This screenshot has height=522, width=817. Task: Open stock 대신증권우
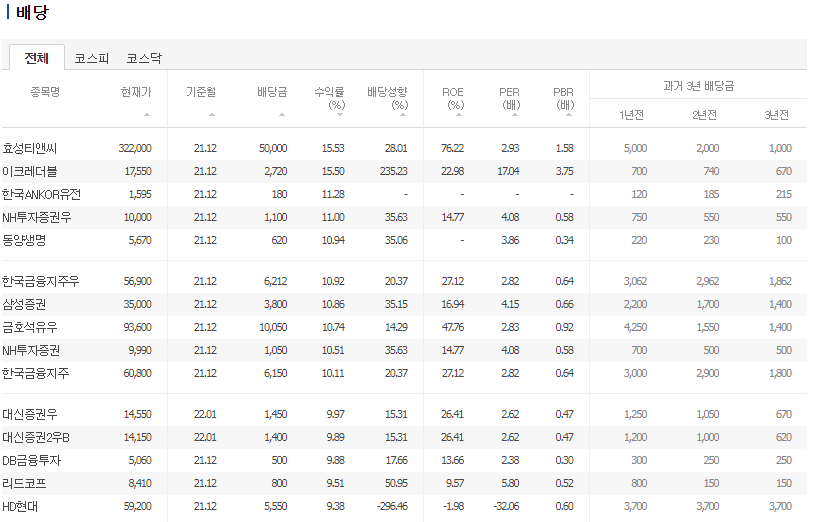(x=30, y=414)
